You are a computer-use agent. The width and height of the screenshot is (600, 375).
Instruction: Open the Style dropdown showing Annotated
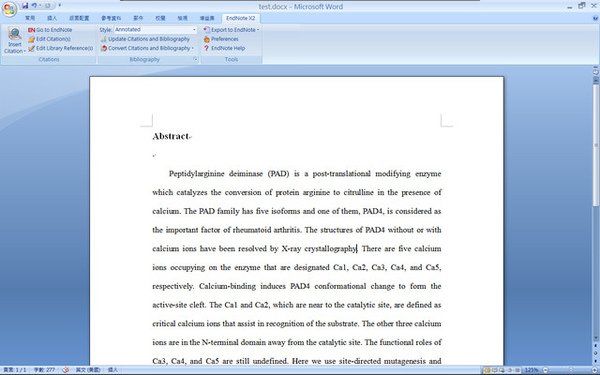[x=155, y=29]
